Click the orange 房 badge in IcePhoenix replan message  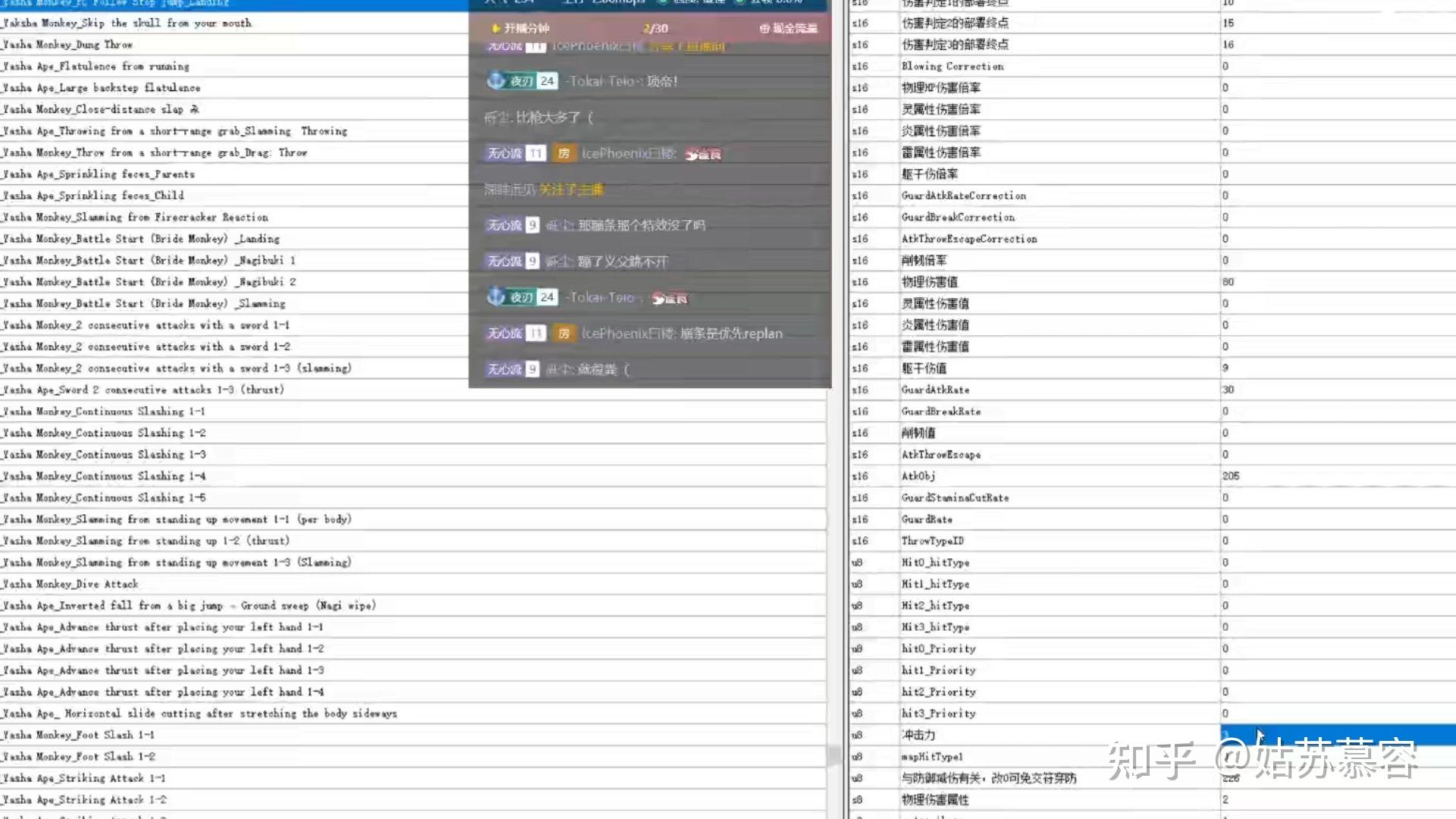(563, 333)
